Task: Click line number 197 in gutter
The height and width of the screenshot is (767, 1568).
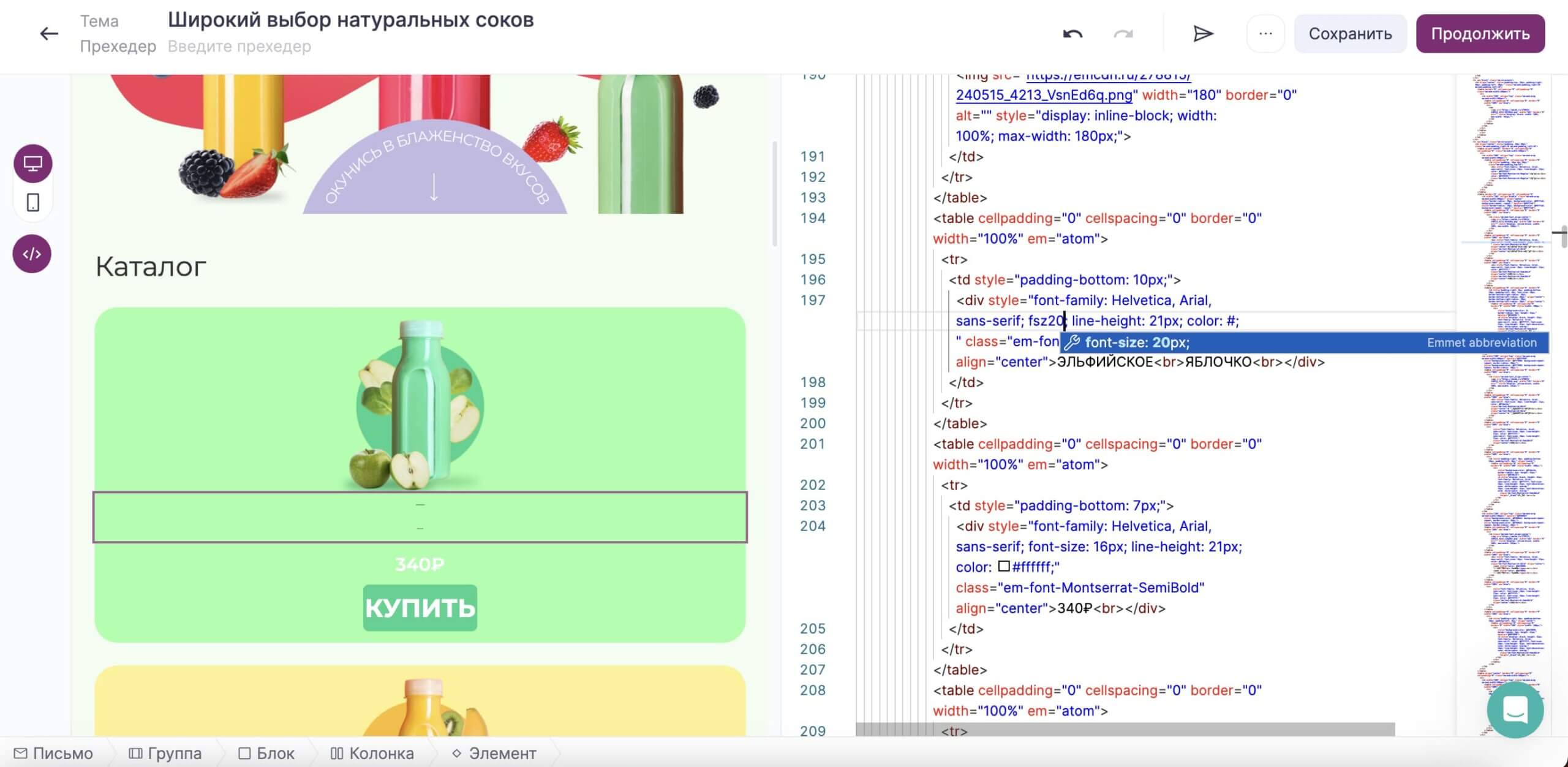Action: pyautogui.click(x=813, y=300)
